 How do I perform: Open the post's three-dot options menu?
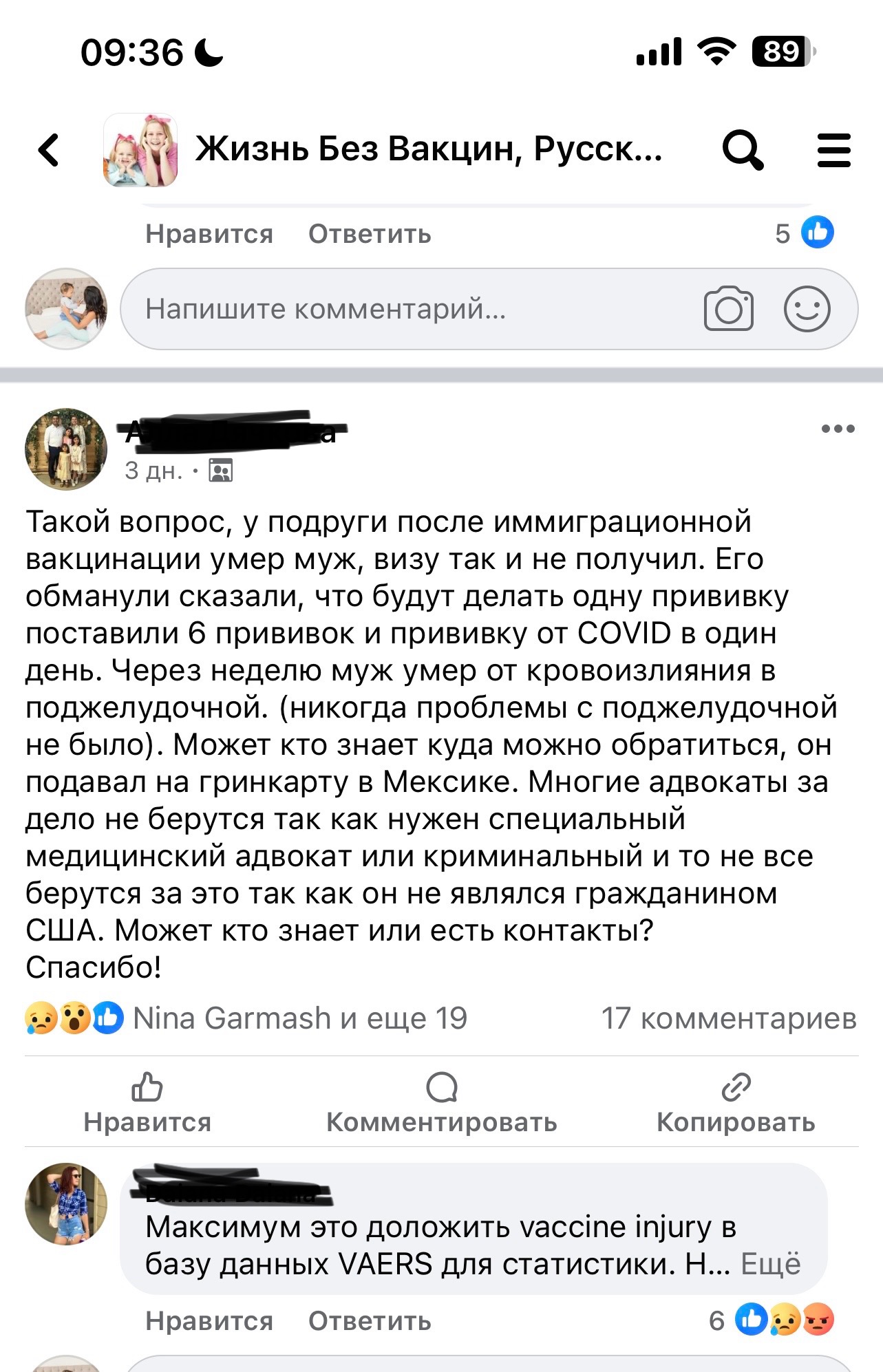click(x=838, y=429)
